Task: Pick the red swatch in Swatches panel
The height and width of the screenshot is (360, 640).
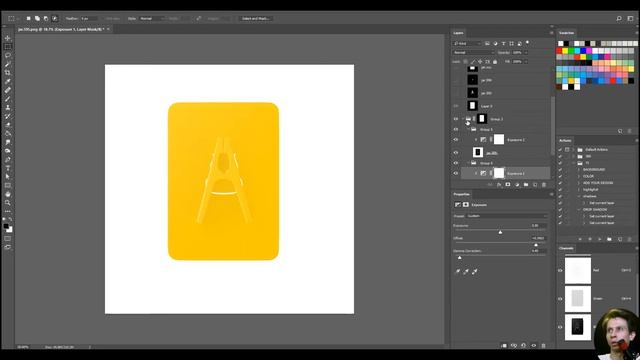Action: [x=559, y=51]
